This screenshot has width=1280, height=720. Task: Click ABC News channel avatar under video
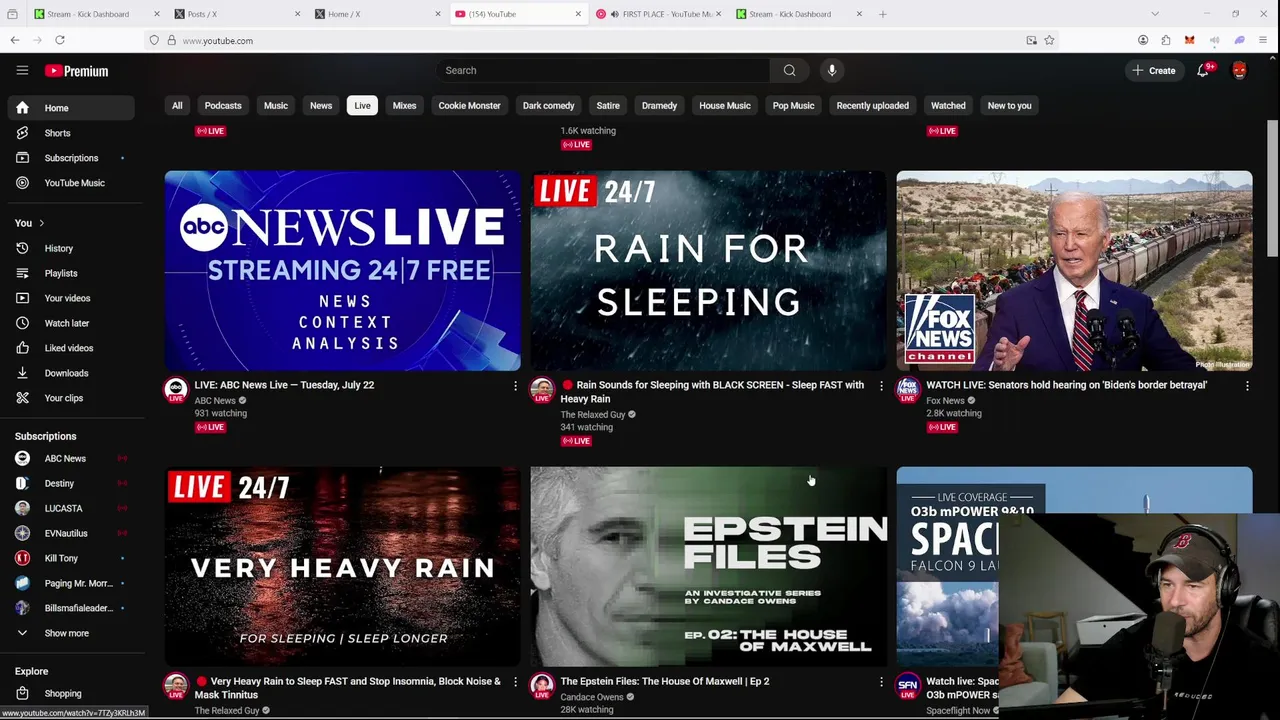pos(176,390)
